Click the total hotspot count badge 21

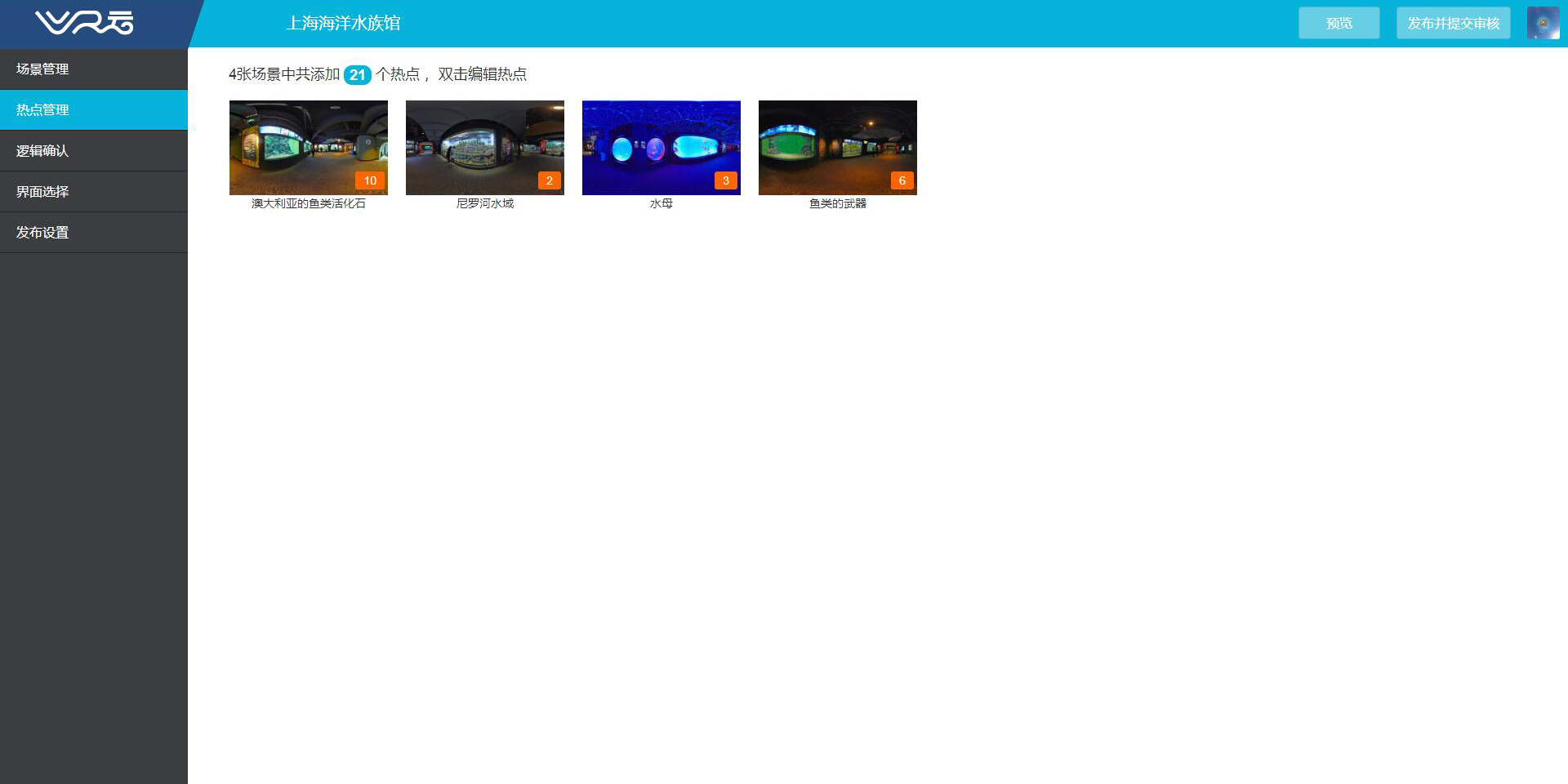(x=358, y=74)
